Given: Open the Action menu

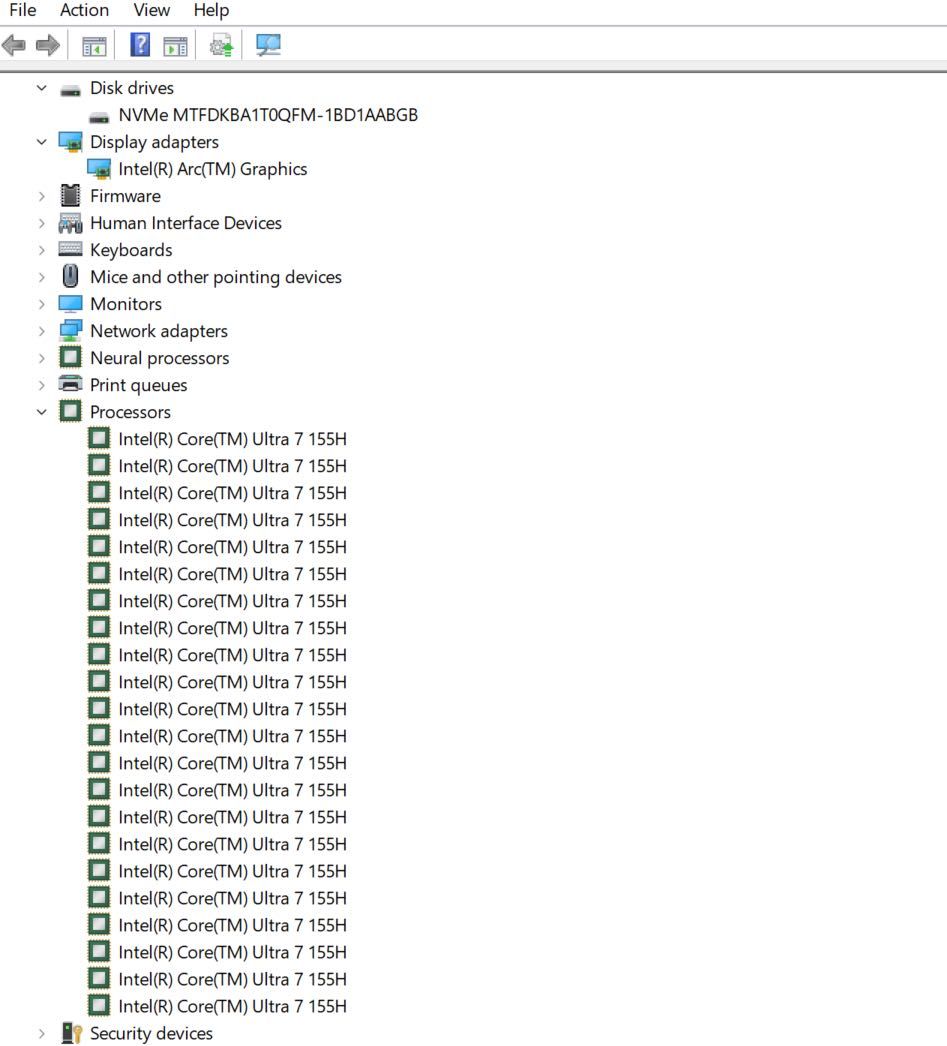Looking at the screenshot, I should click(x=84, y=10).
